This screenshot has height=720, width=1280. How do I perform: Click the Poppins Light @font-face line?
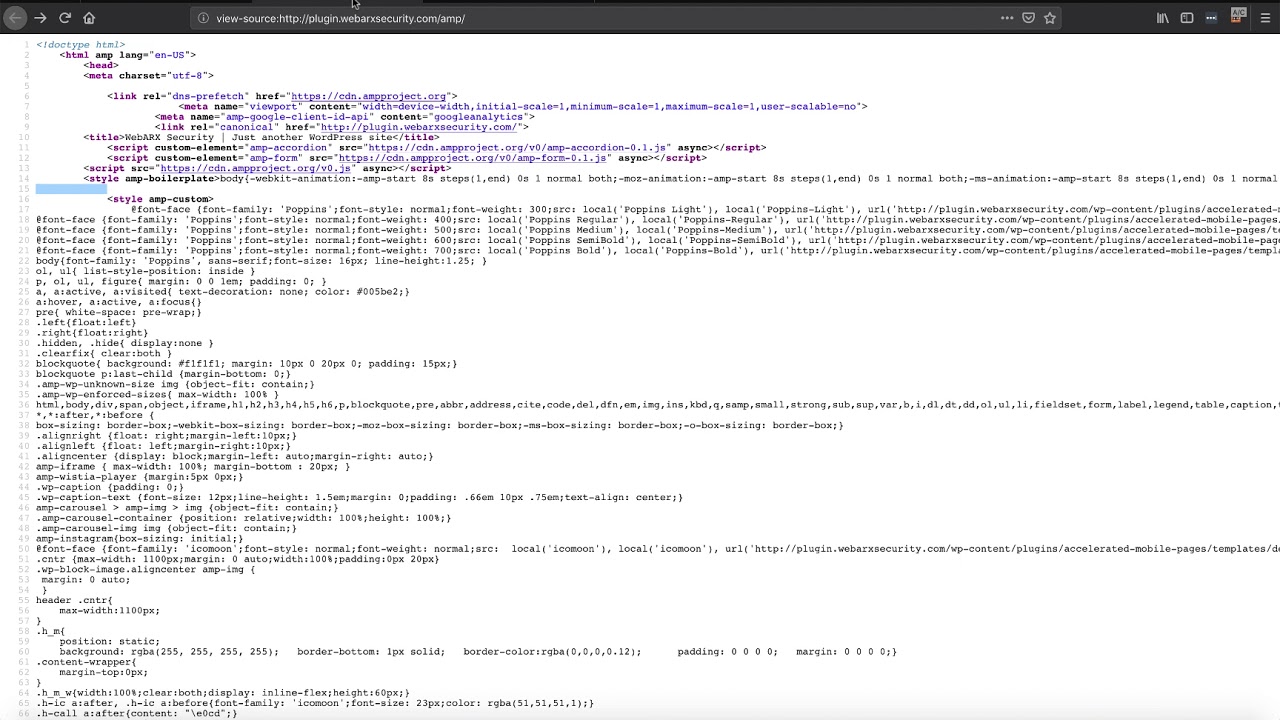point(705,209)
